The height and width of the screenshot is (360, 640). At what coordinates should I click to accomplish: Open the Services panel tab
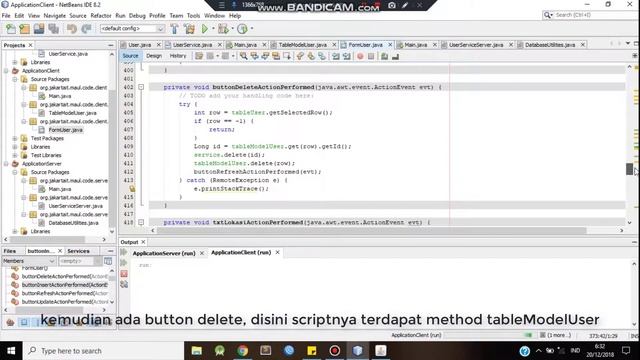78,251
